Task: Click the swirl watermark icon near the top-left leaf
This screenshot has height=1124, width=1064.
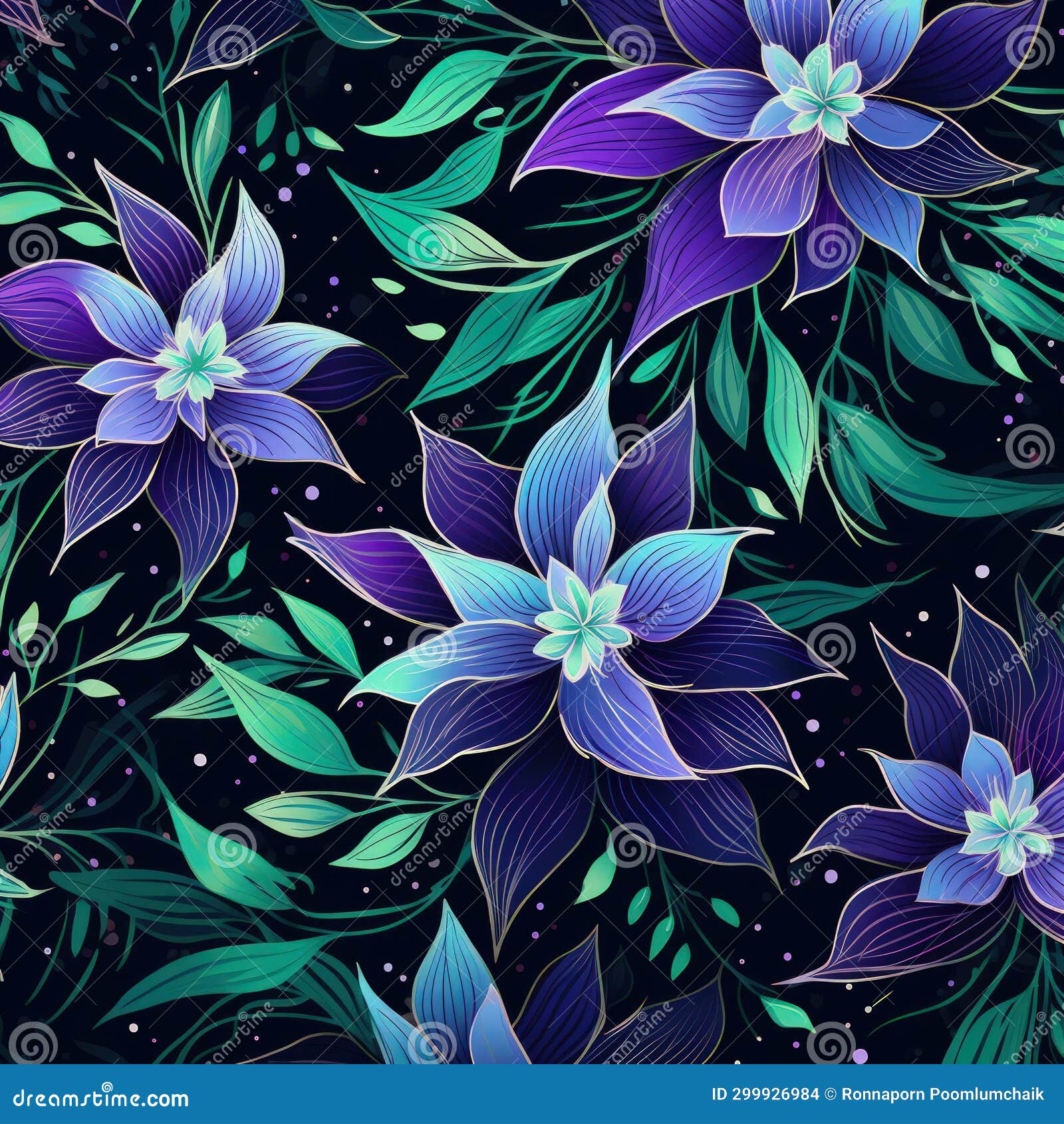Action: point(233,48)
